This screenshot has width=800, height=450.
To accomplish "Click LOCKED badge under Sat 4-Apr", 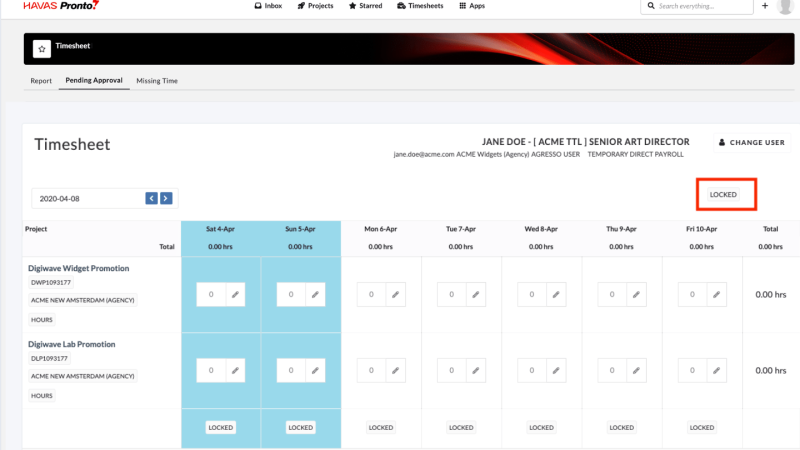I will (220, 428).
